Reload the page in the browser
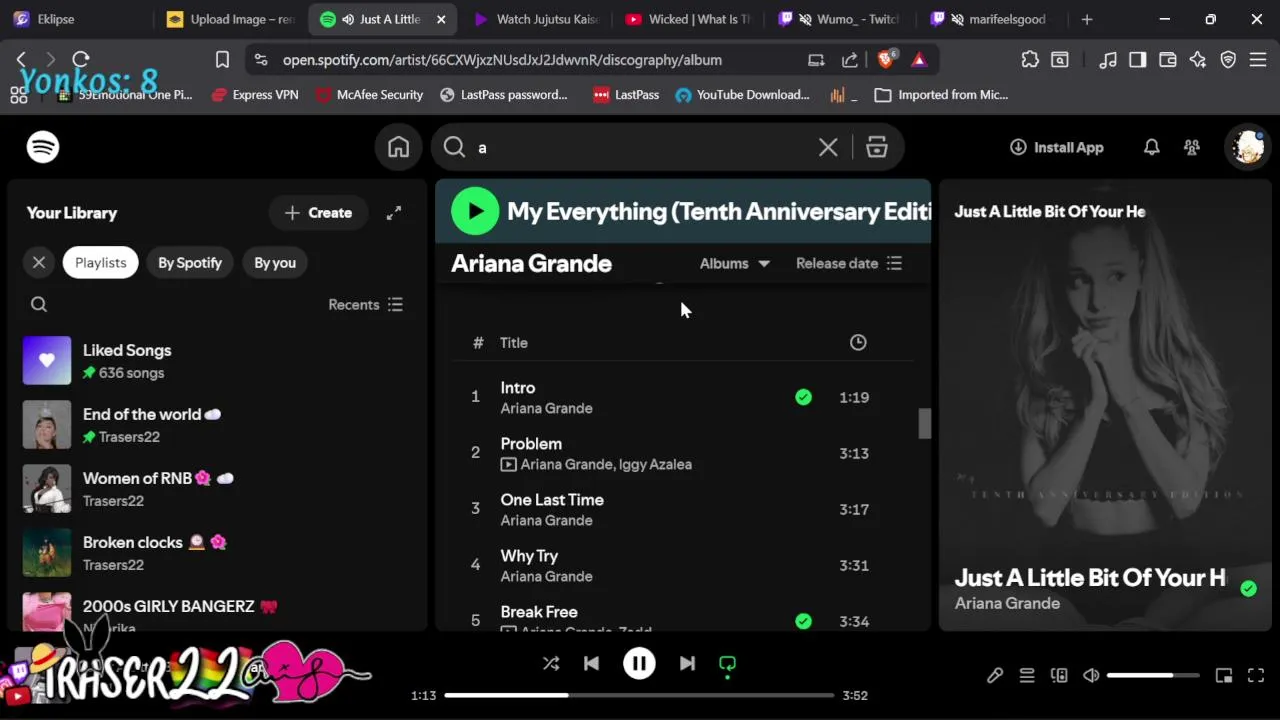The width and height of the screenshot is (1280, 720). point(81,60)
